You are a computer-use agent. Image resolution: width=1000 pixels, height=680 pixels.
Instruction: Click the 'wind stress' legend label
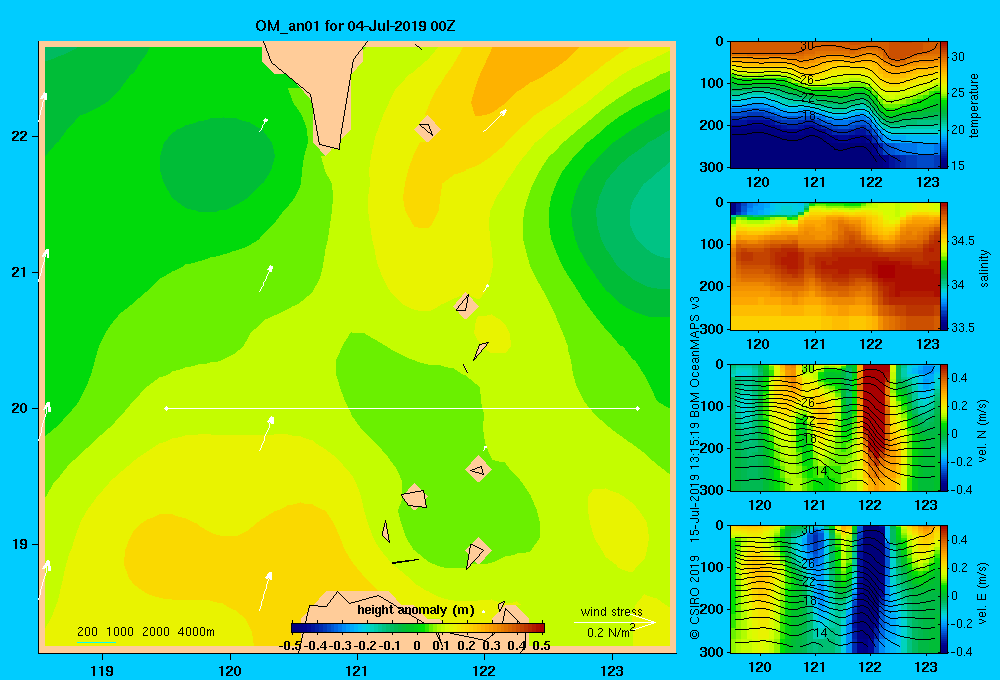click(x=611, y=612)
